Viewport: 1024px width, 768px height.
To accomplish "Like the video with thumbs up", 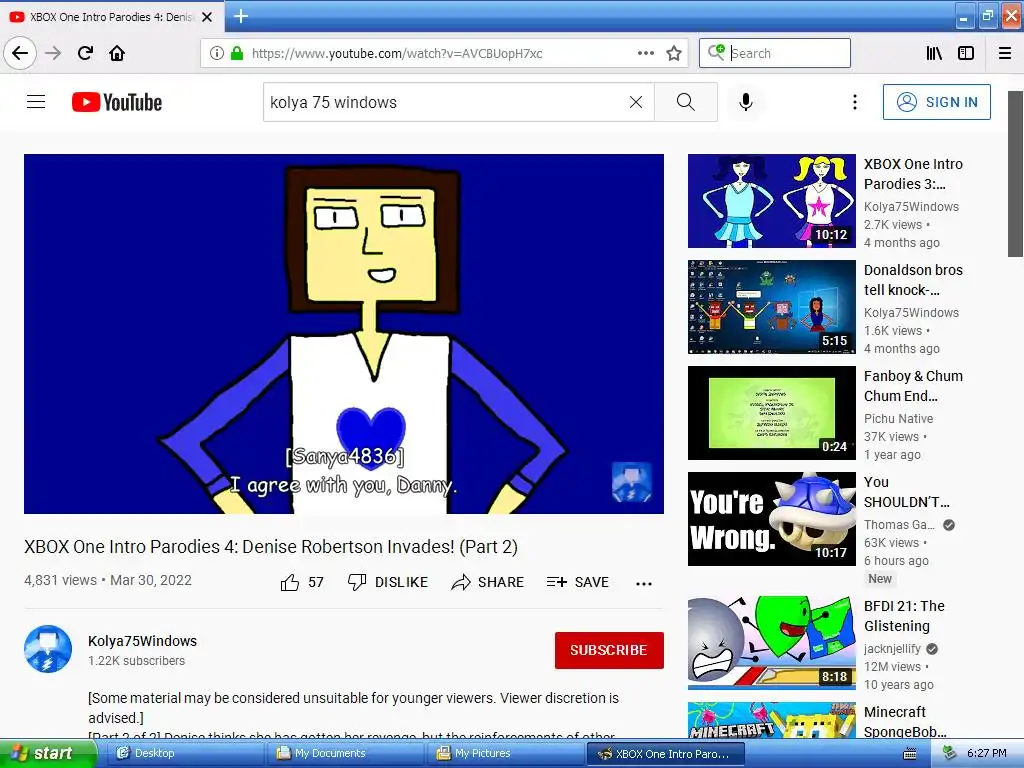I will pyautogui.click(x=302, y=582).
